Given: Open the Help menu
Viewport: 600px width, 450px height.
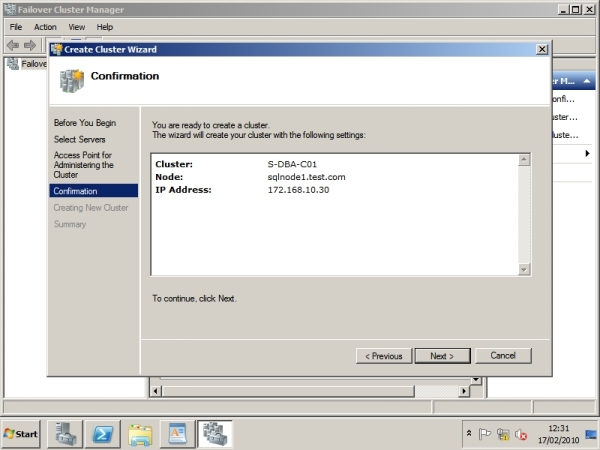Looking at the screenshot, I should 104,27.
